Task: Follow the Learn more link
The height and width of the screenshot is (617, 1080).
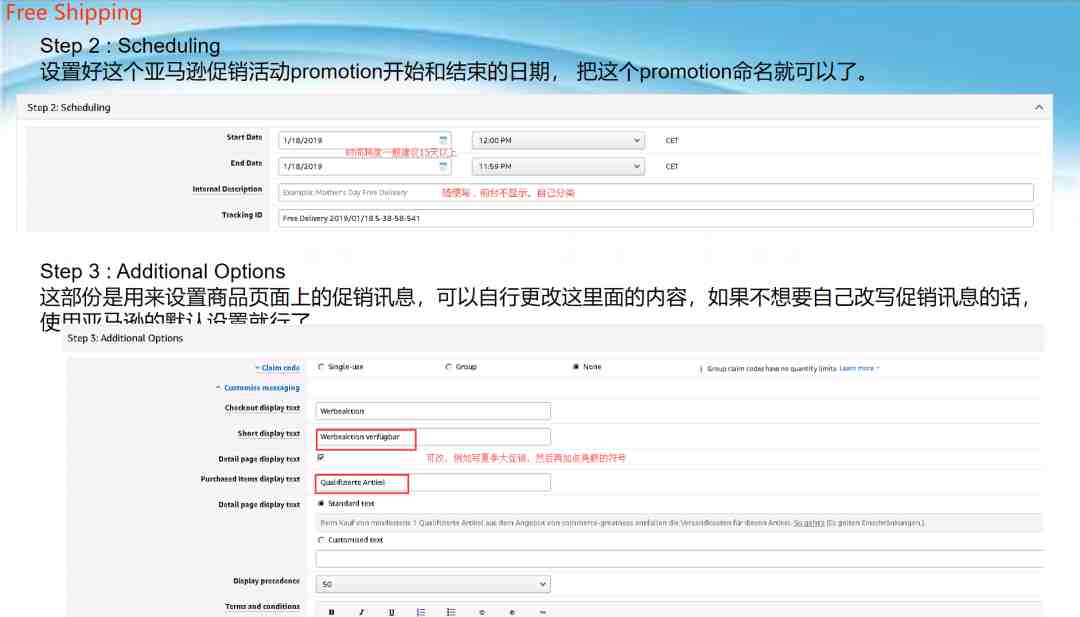Action: (858, 368)
